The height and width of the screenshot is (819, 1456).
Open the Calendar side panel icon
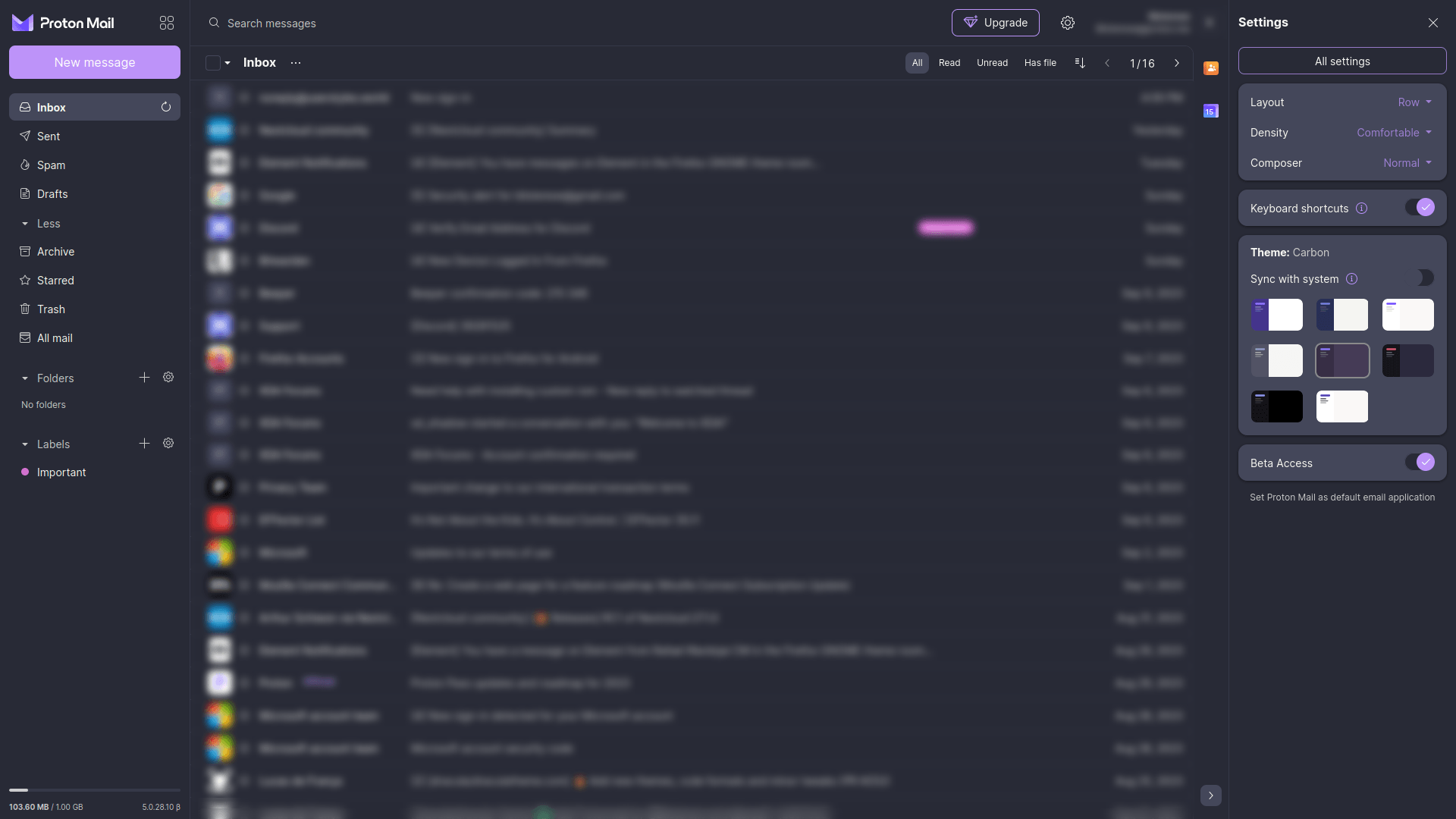[x=1211, y=111]
